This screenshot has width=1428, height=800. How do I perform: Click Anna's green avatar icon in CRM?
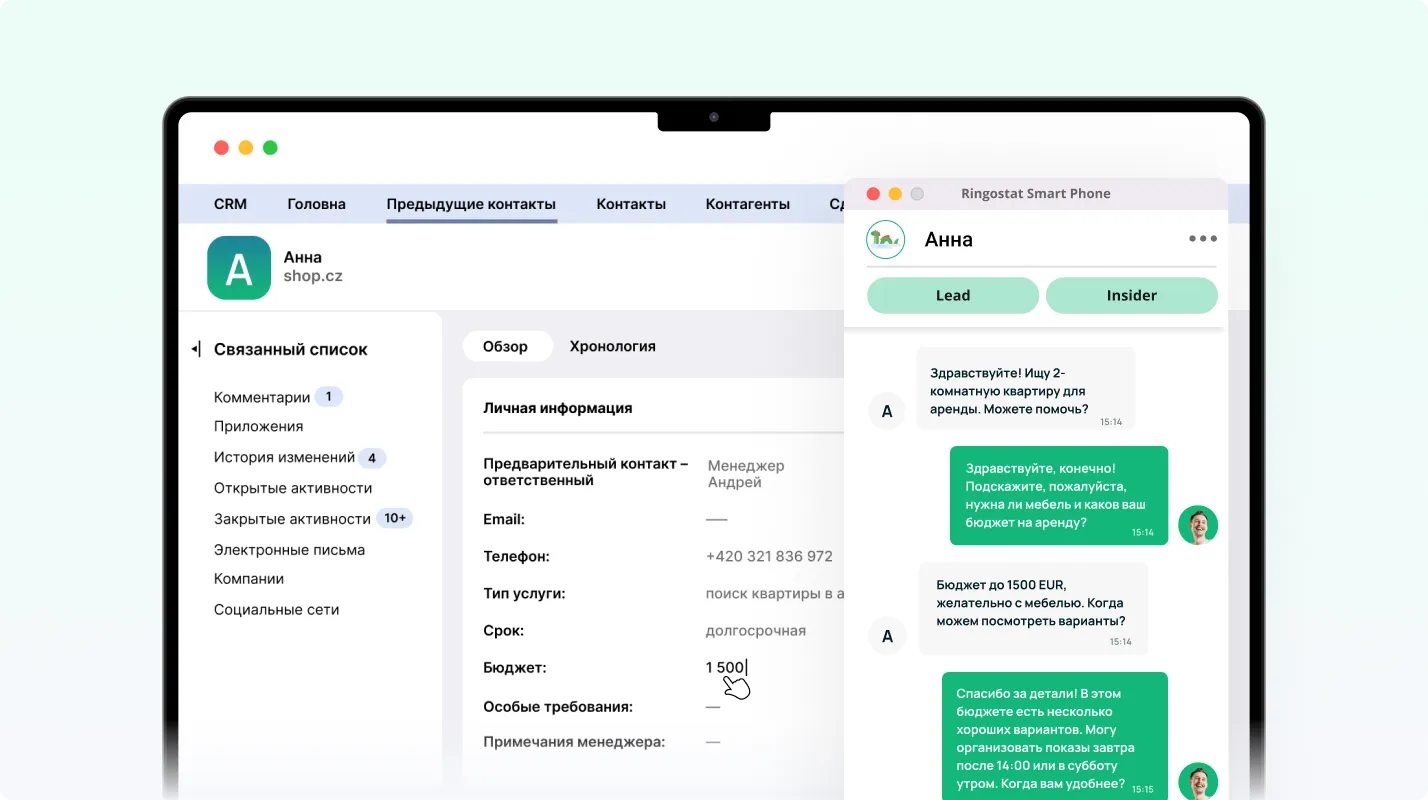[x=239, y=268]
